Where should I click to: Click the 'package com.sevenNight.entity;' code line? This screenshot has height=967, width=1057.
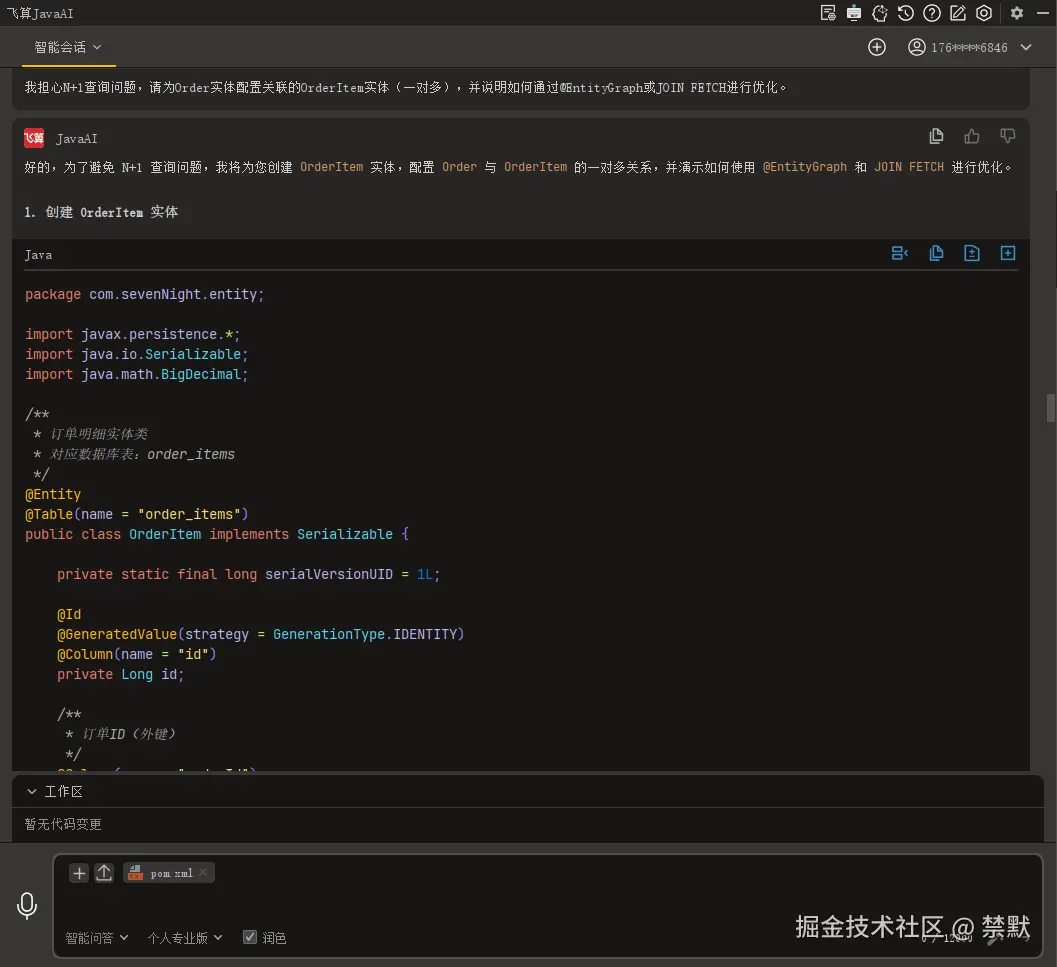pos(144,295)
